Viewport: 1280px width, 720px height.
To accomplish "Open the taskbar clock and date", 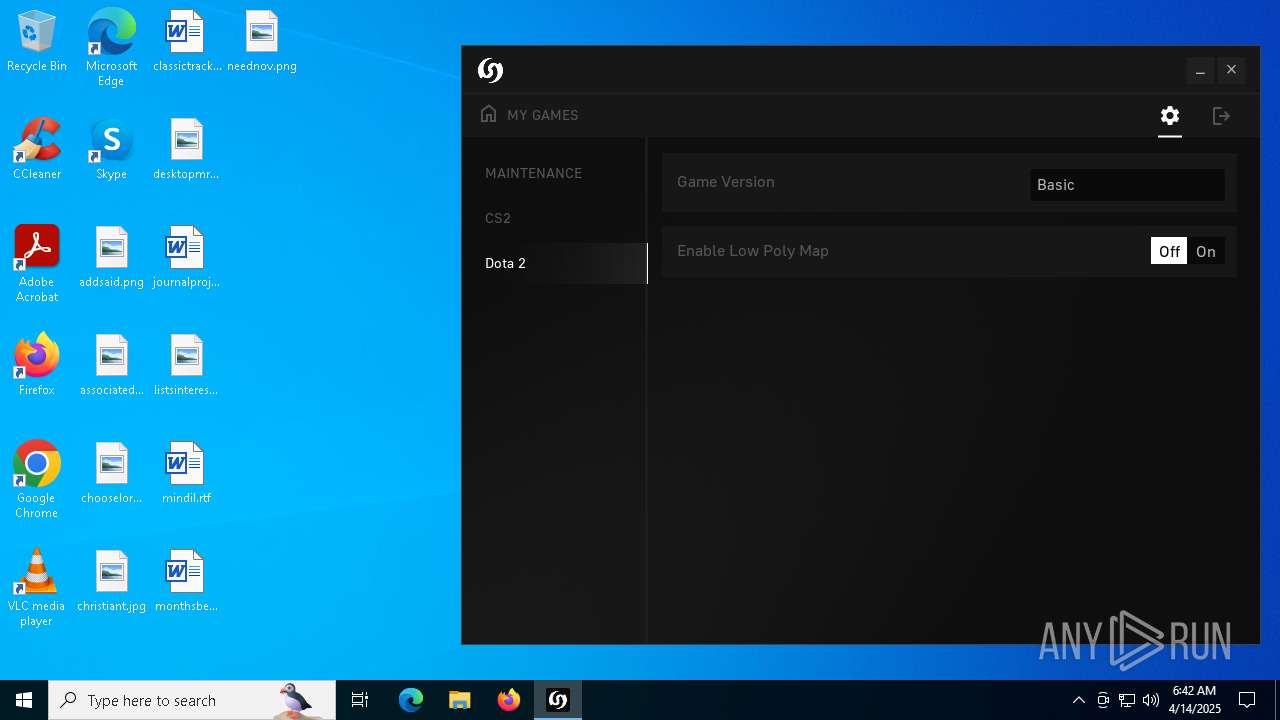I will [1194, 700].
